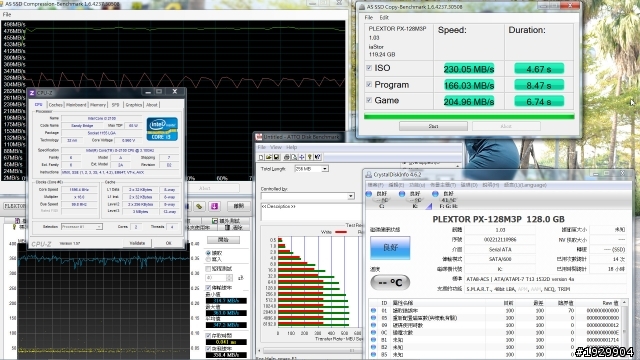Select the C: drive status icon in CrystalDiskInfo
640x360 pixels.
click(x=369, y=194)
